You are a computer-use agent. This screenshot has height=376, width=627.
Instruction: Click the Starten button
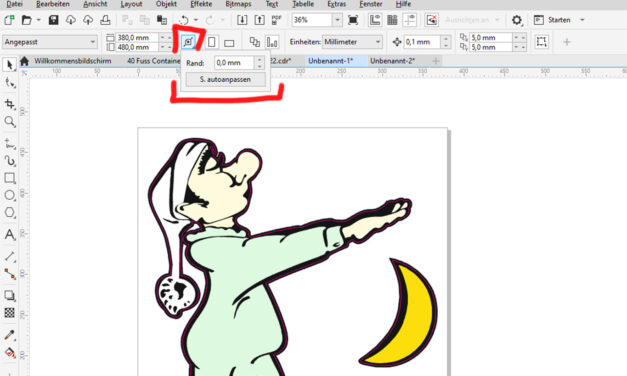click(x=559, y=20)
